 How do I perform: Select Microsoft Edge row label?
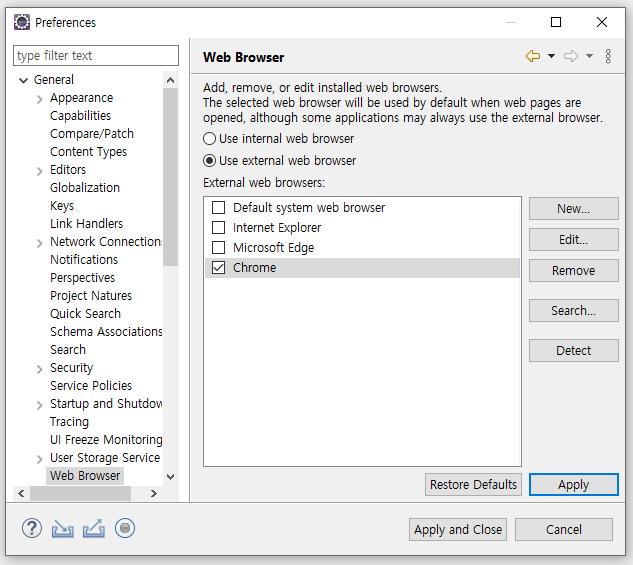pyautogui.click(x=273, y=248)
